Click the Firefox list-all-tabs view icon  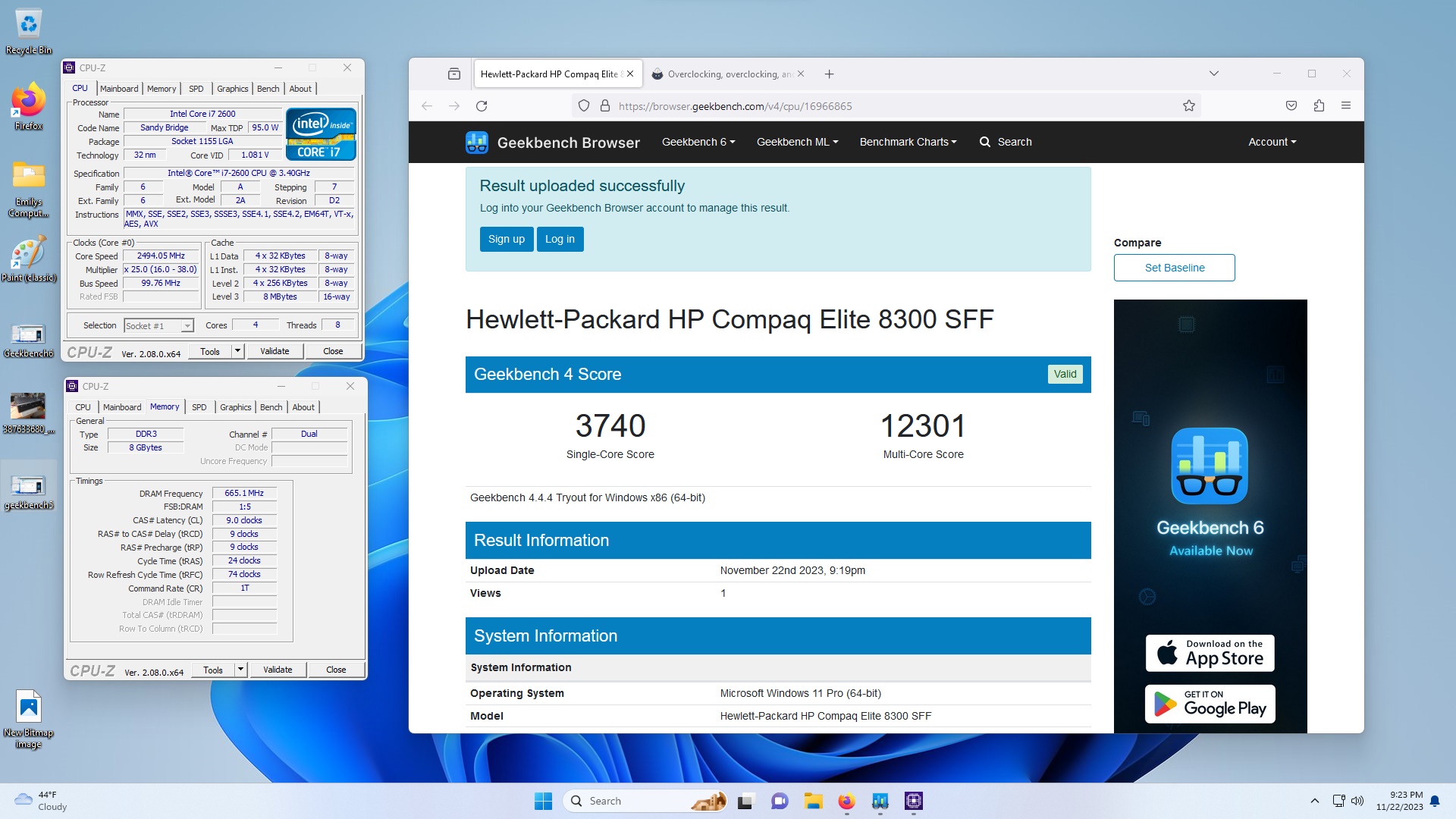pyautogui.click(x=454, y=74)
